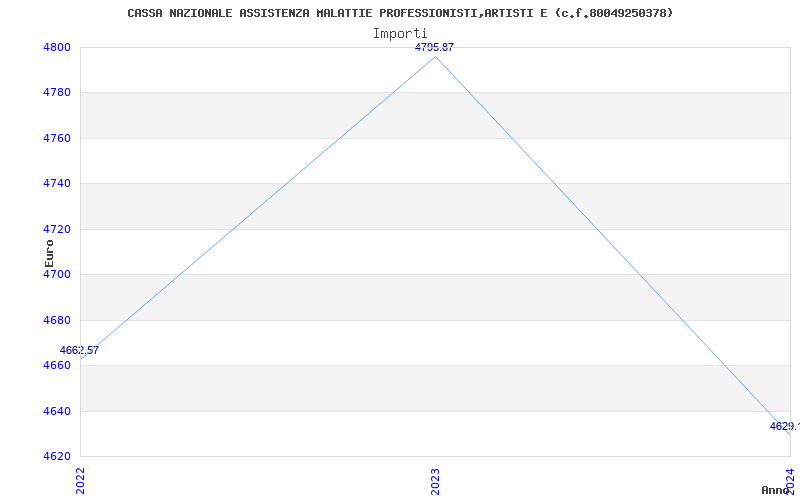Image resolution: width=800 pixels, height=500 pixels.
Task: Click the Anno x-axis title
Action: pyautogui.click(x=776, y=490)
